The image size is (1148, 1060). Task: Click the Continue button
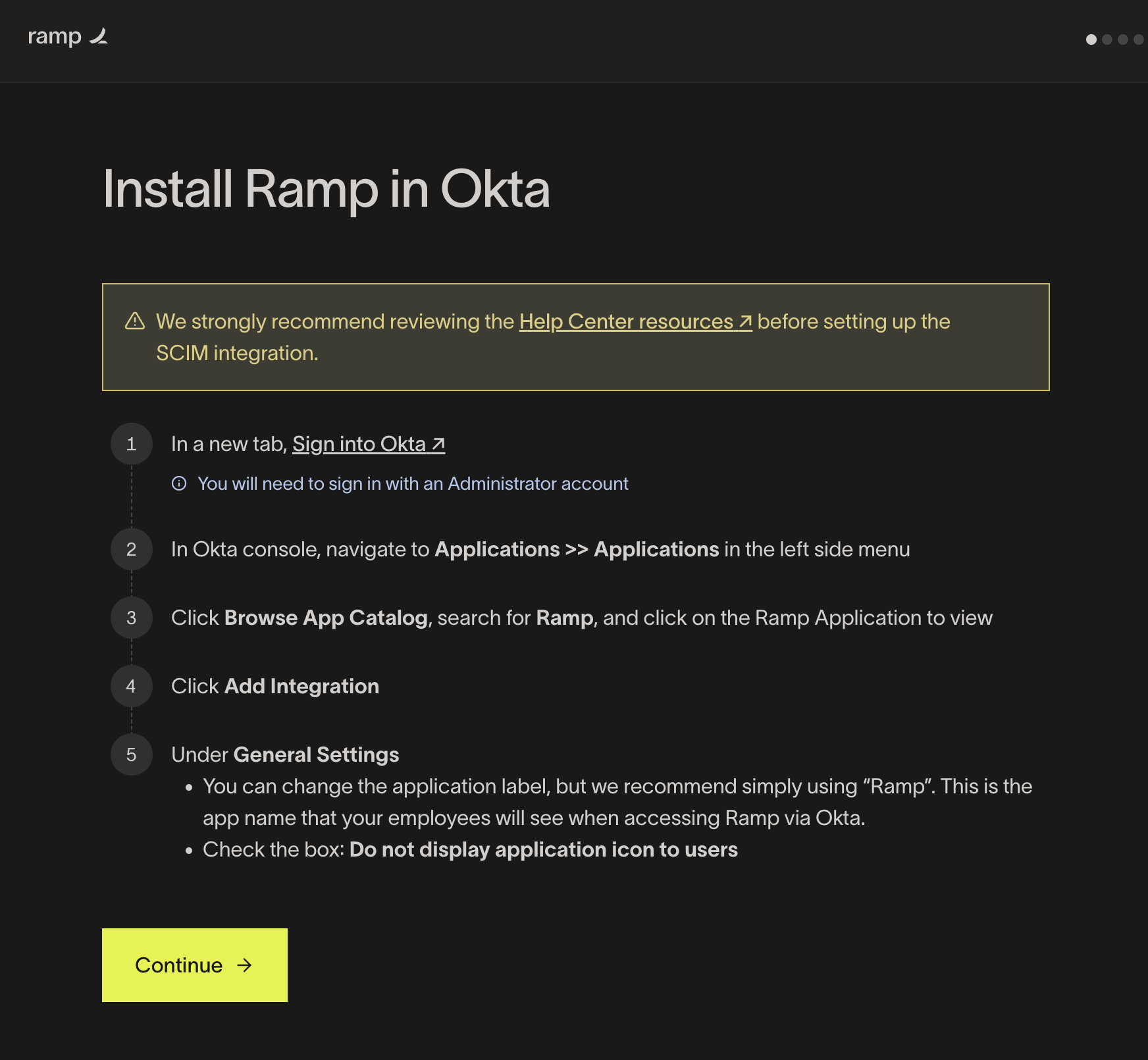195,965
